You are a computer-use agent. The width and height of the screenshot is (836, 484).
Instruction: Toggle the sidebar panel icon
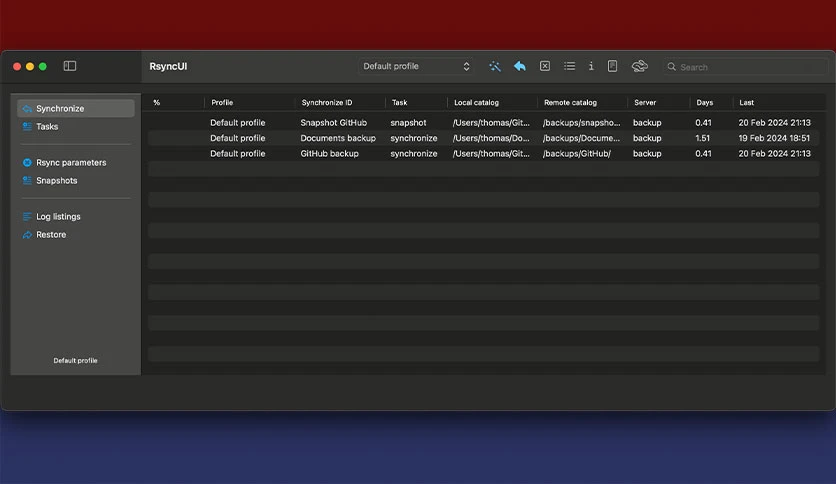70,66
